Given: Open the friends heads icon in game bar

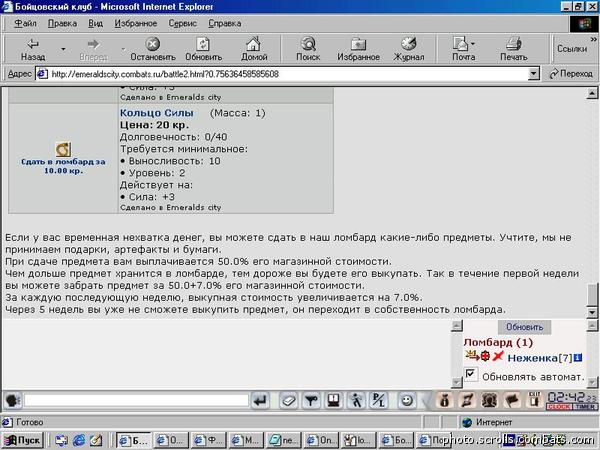Looking at the screenshot, I should point(489,401).
